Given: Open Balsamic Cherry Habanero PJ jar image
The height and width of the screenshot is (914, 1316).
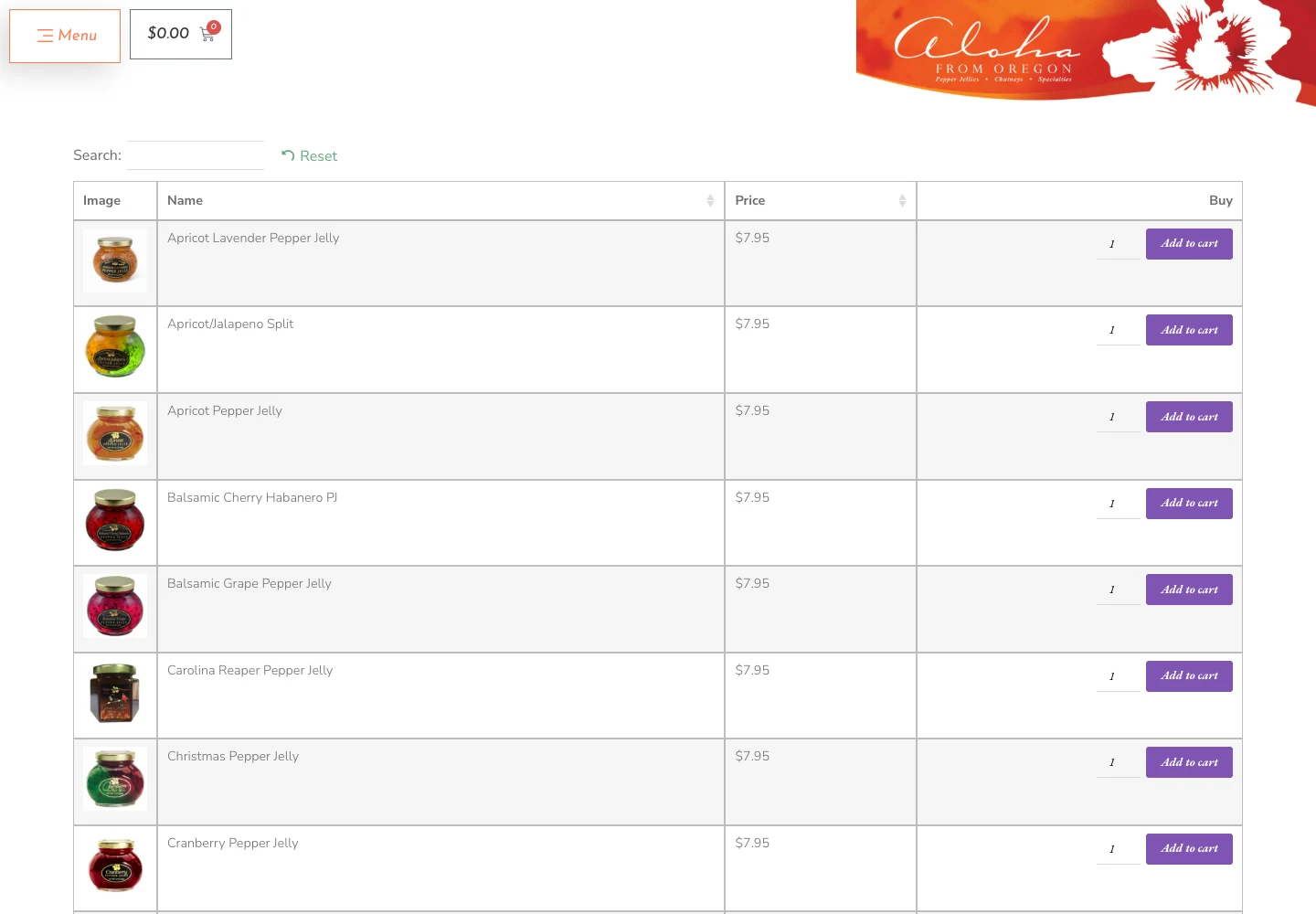Looking at the screenshot, I should coord(115,520).
